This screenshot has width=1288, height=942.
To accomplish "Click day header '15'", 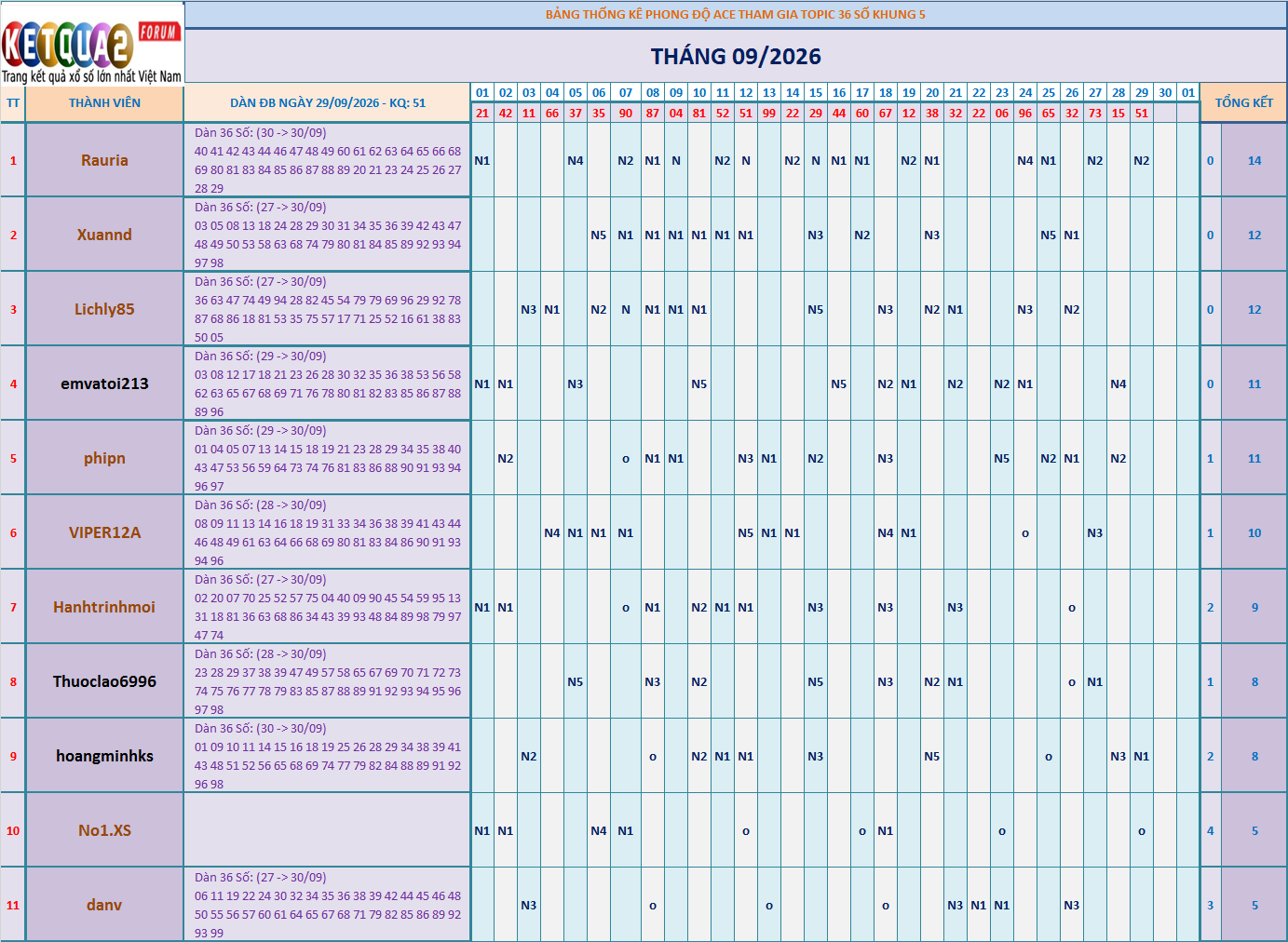I will [816, 93].
